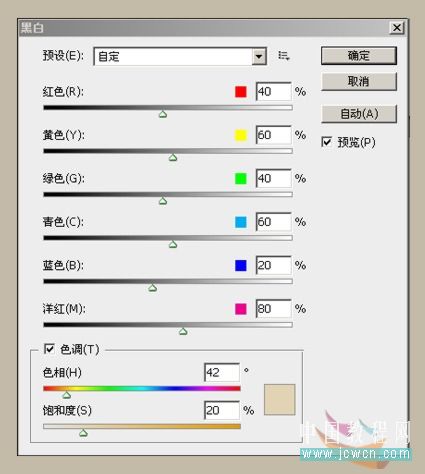Click the blue color swatch icon

(241, 265)
